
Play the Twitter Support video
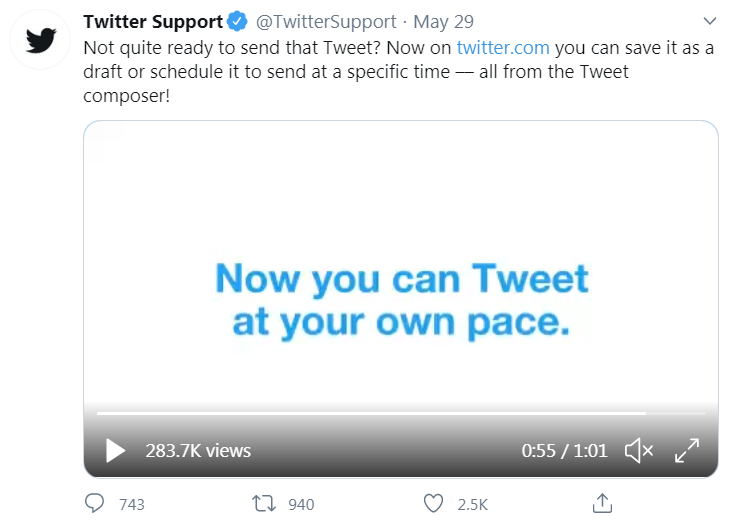115,451
